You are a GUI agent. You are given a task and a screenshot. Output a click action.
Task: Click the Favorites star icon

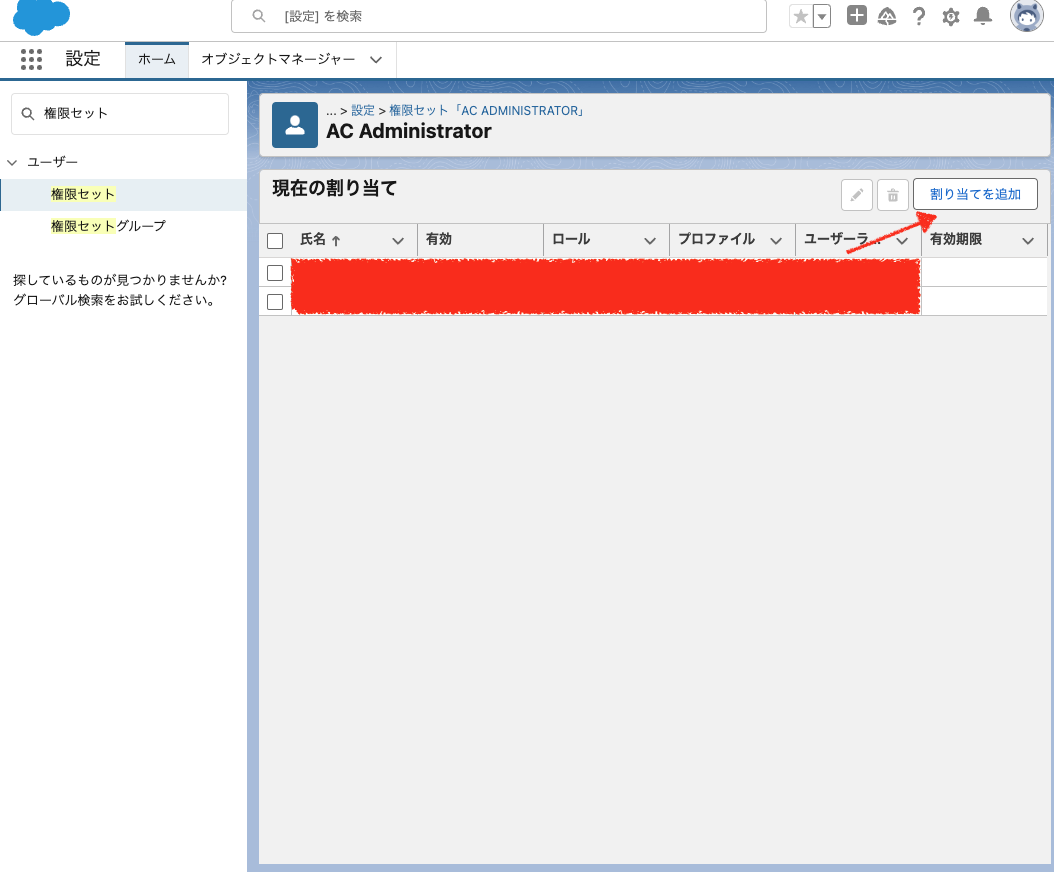[801, 16]
